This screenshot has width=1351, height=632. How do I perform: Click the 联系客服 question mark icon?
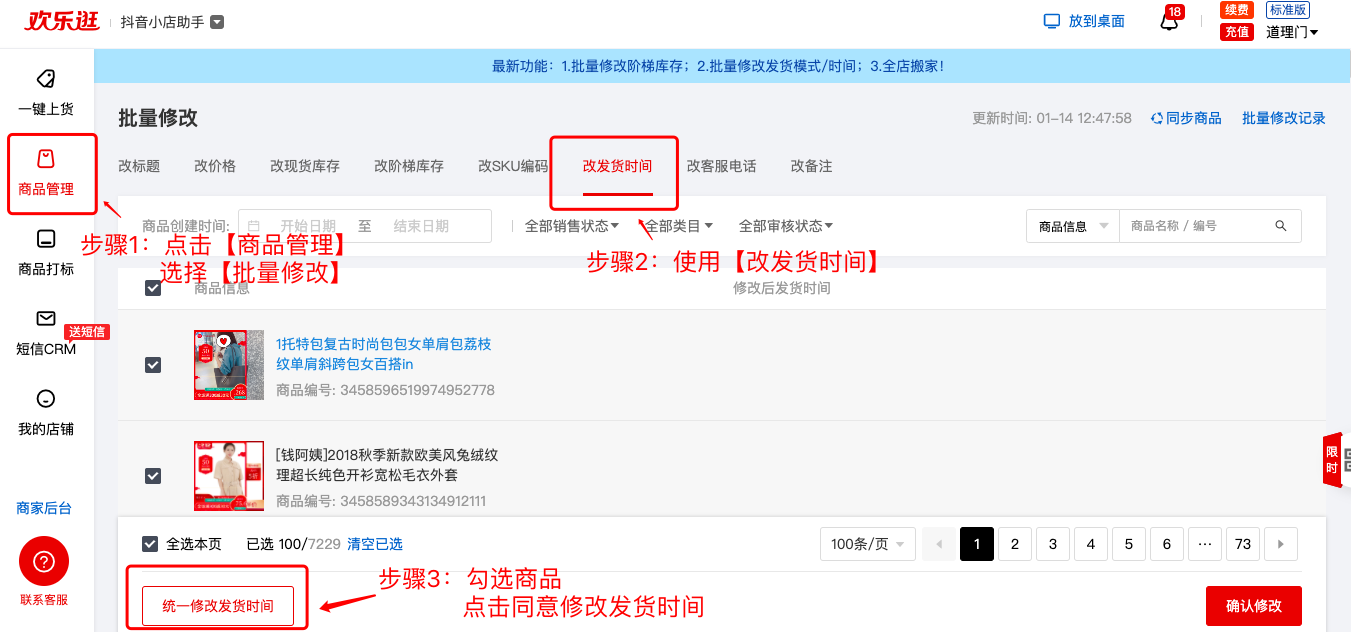(44, 562)
